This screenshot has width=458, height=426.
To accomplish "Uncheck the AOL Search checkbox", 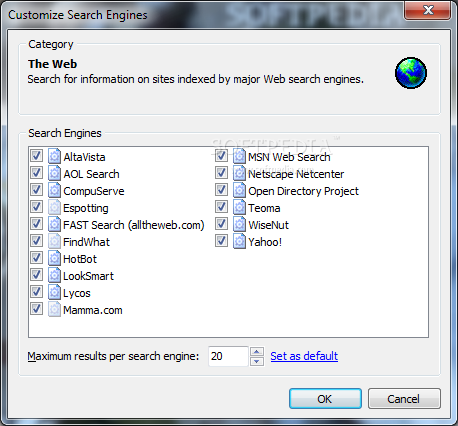I will [36, 173].
